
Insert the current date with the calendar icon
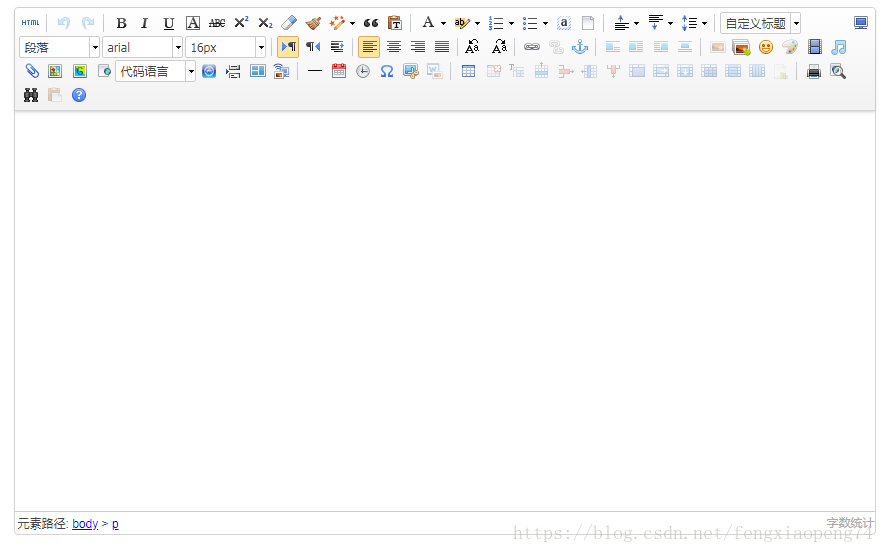(339, 71)
